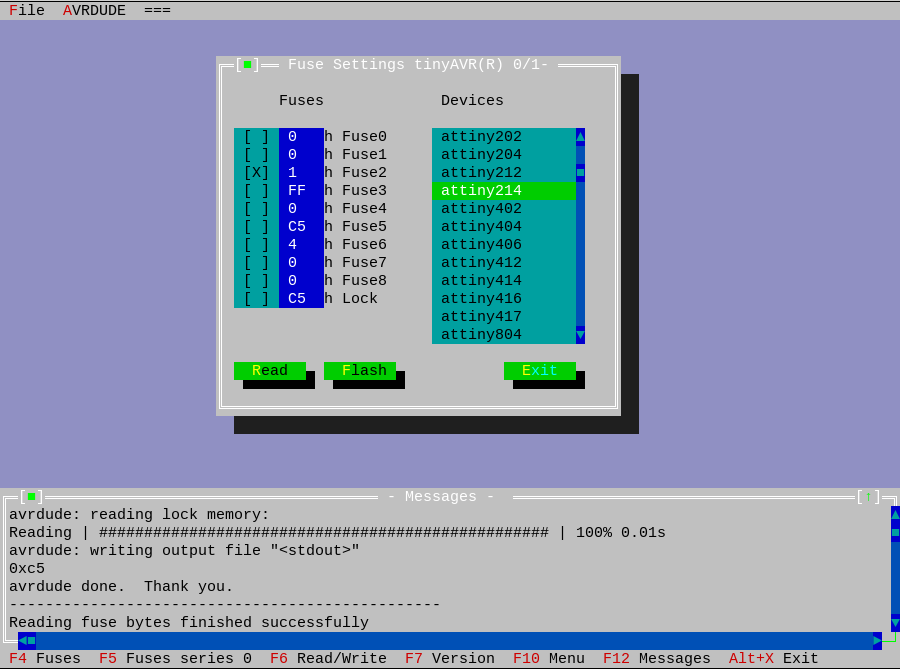900x669 pixels.
Task: Close the Messages window via green square icon
Action: tap(32, 496)
